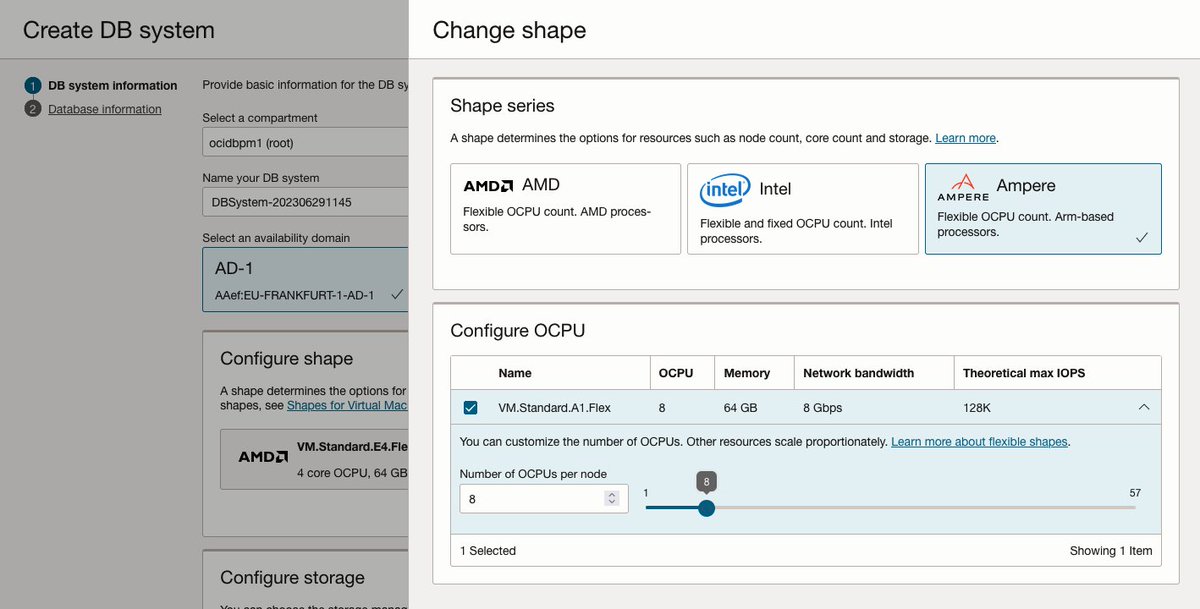Click the OCPU column header
1200x609 pixels.
coord(676,373)
